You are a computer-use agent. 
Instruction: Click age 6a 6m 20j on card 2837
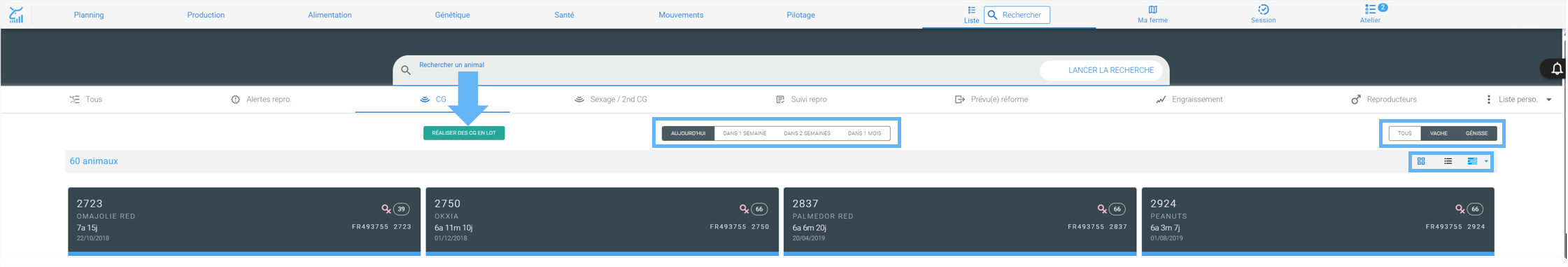810,228
